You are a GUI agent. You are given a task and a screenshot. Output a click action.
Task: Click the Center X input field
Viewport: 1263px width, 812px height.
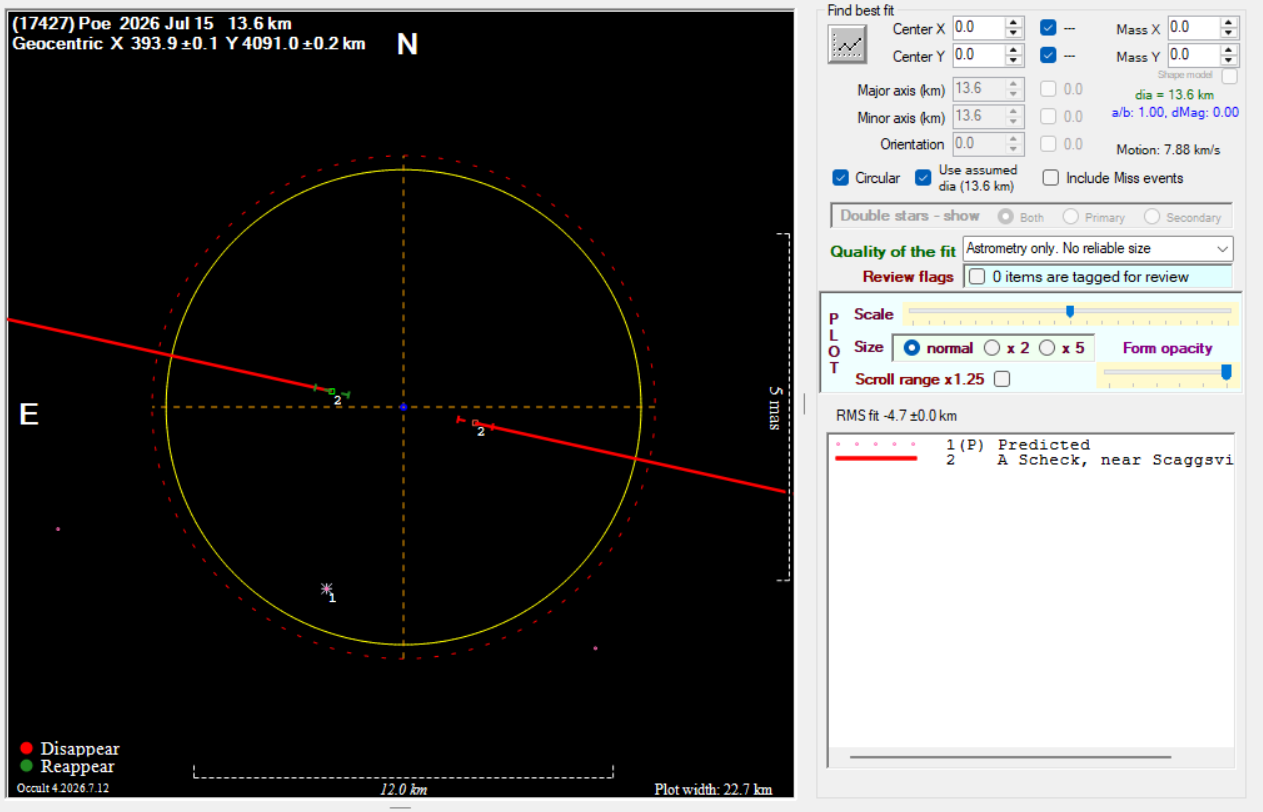978,27
